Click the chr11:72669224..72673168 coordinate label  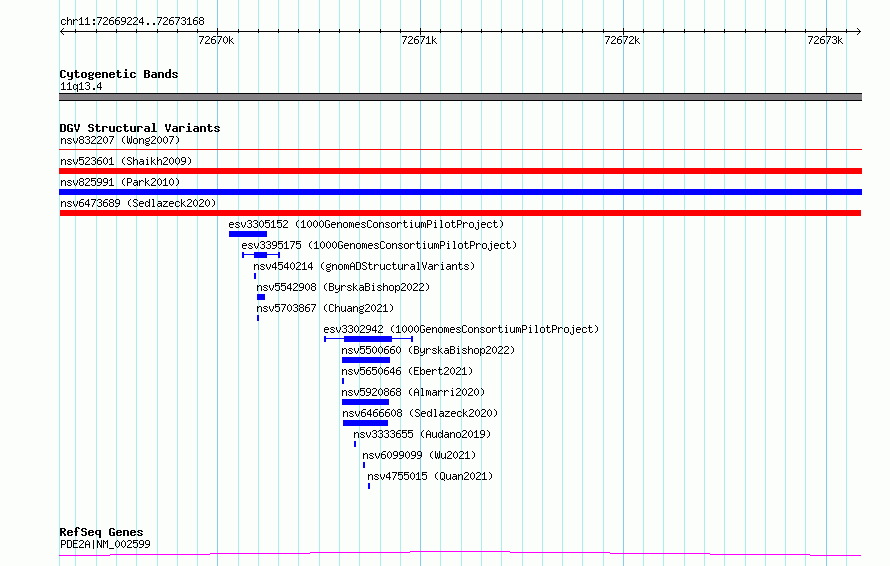pyautogui.click(x=132, y=22)
